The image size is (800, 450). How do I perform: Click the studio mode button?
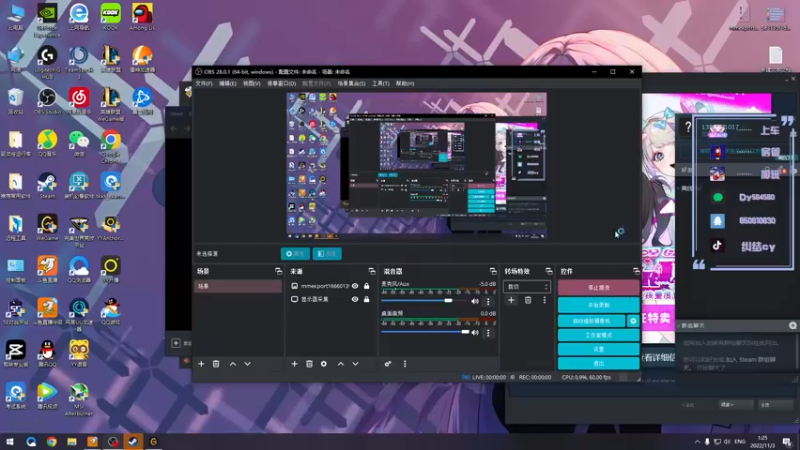tap(598, 335)
